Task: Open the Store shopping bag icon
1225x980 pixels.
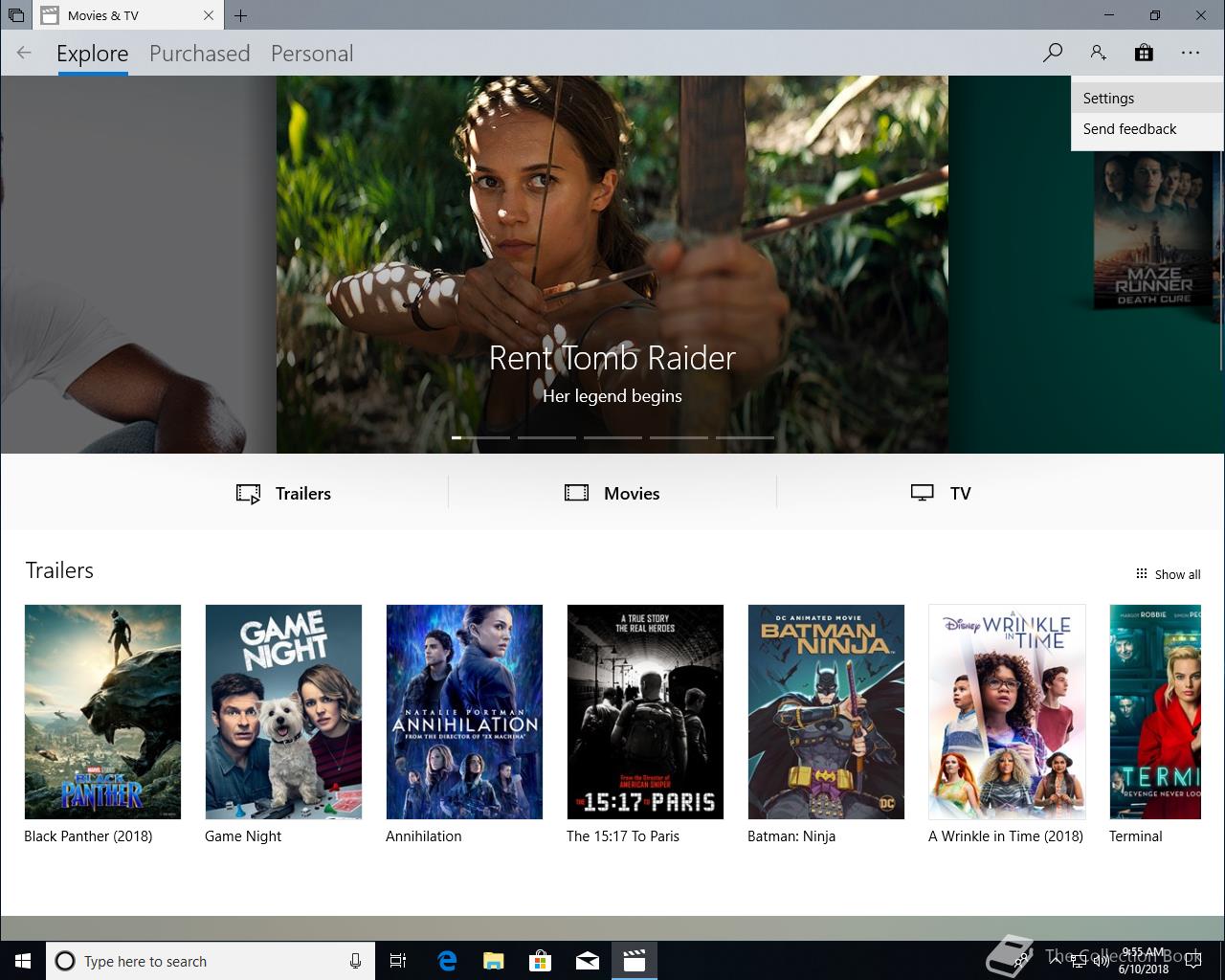Action: 1144,53
